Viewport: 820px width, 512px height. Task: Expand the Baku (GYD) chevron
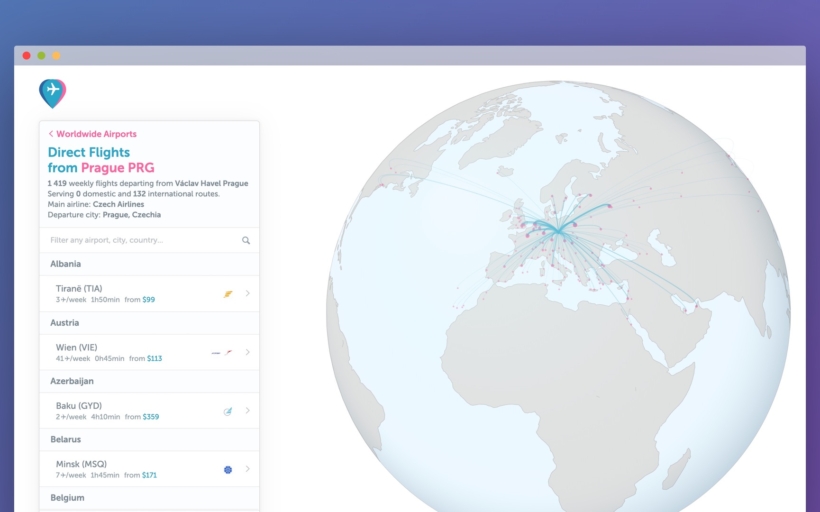[247, 411]
